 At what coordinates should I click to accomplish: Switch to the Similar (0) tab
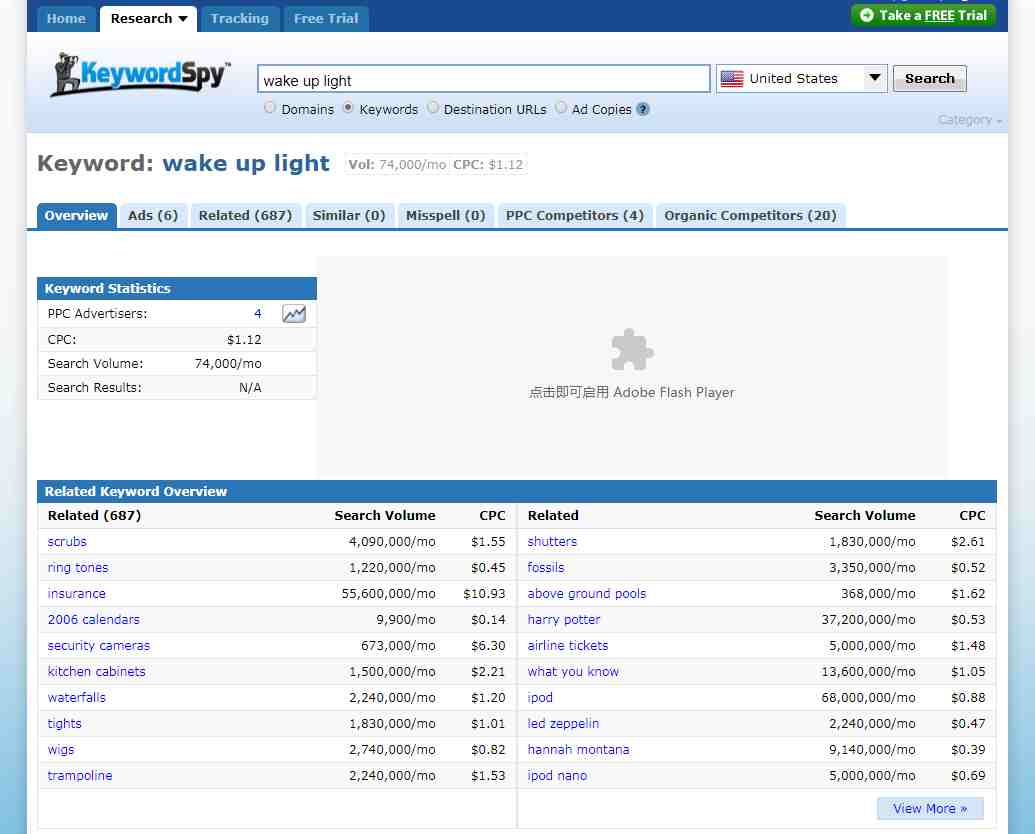click(349, 216)
